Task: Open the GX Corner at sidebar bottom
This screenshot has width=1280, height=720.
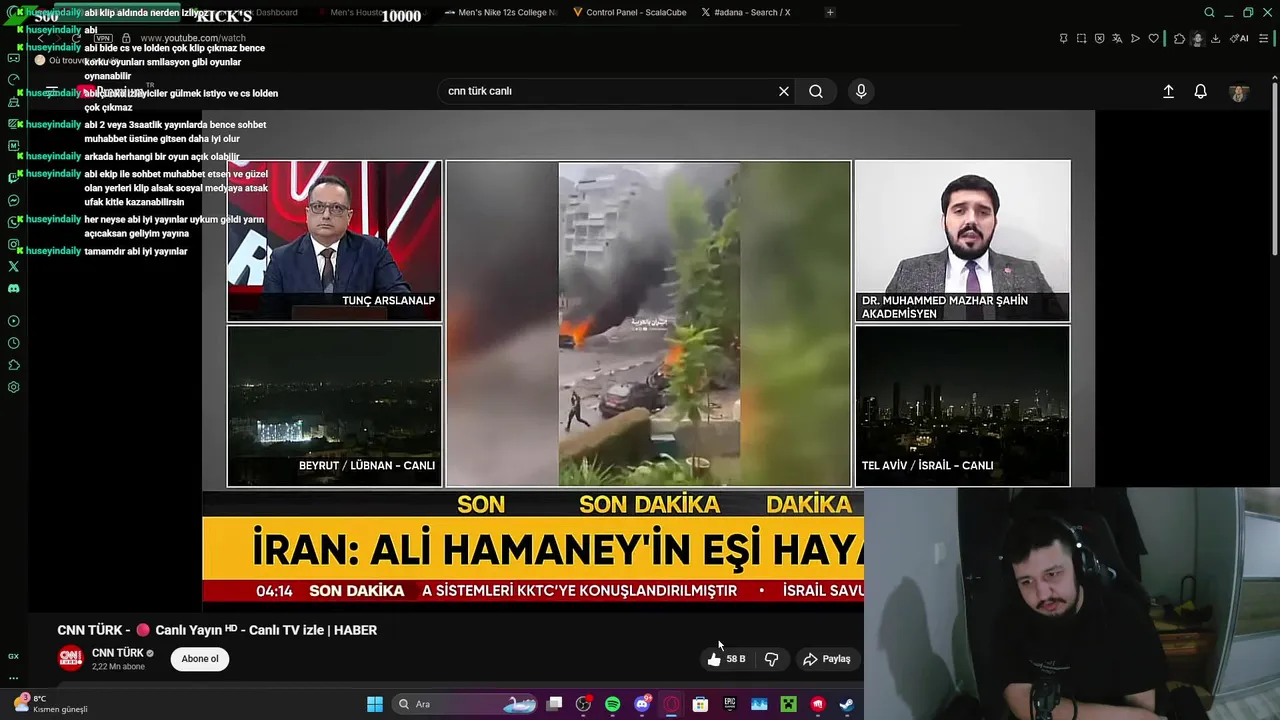Action: click(13, 656)
